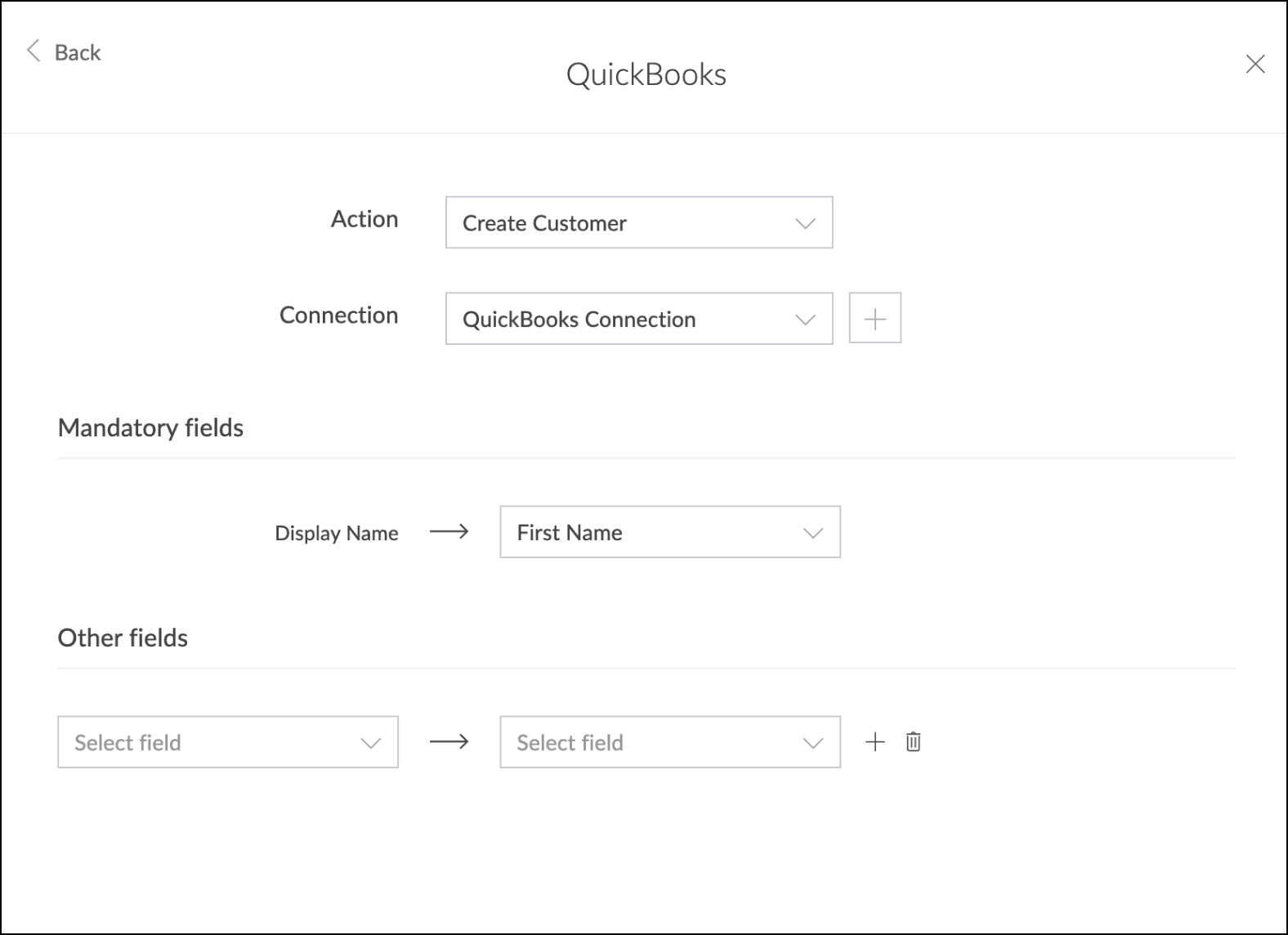The width and height of the screenshot is (1288, 935).
Task: Click the Connection dropdown chevron arrow
Action: pyautogui.click(x=806, y=320)
